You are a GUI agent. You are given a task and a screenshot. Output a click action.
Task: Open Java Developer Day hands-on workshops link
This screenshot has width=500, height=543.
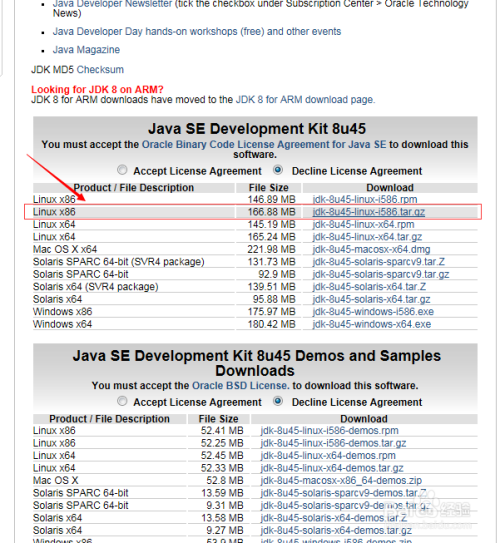click(x=197, y=32)
